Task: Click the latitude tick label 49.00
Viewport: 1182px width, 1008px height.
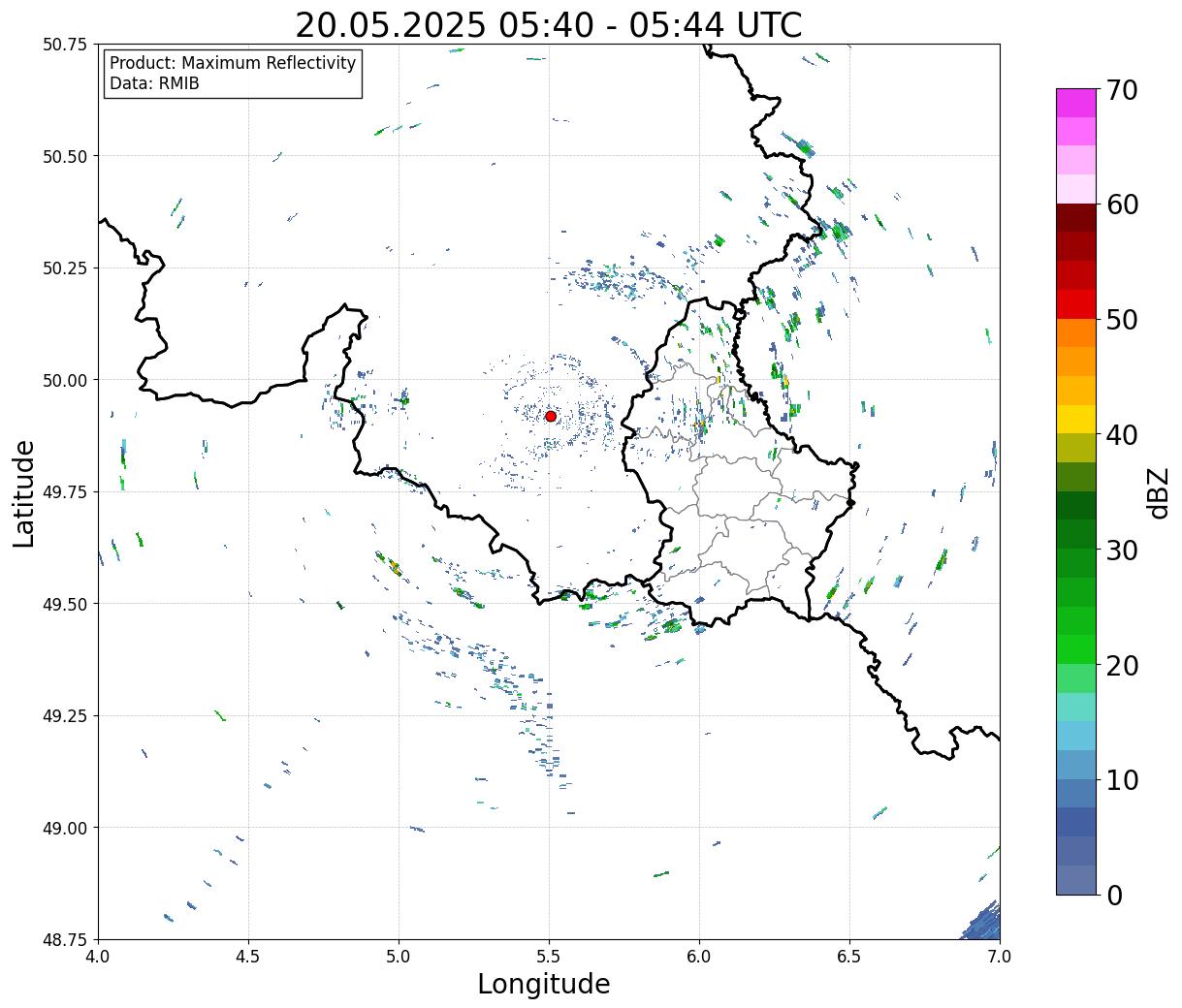Action: (64, 828)
